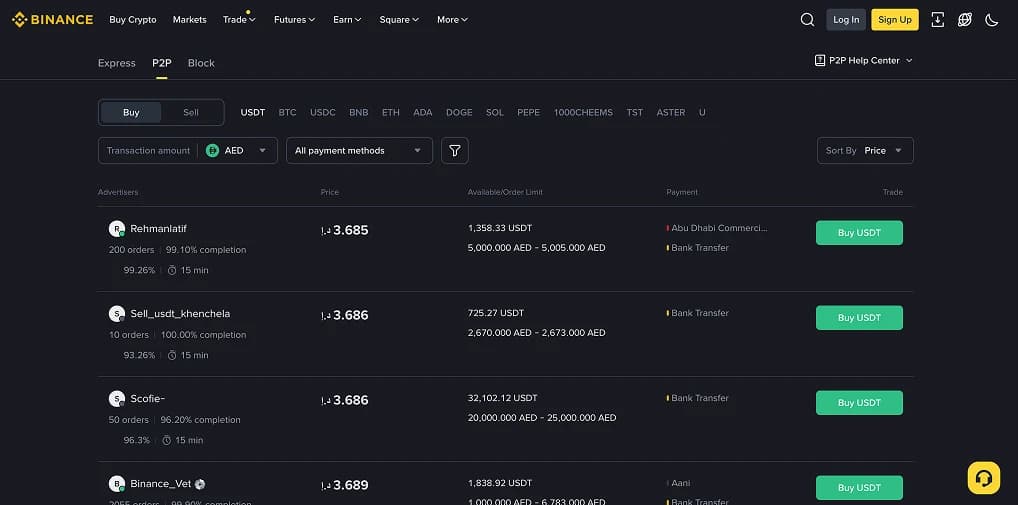1018x505 pixels.
Task: Select the DOGE coin tab
Action: point(459,112)
